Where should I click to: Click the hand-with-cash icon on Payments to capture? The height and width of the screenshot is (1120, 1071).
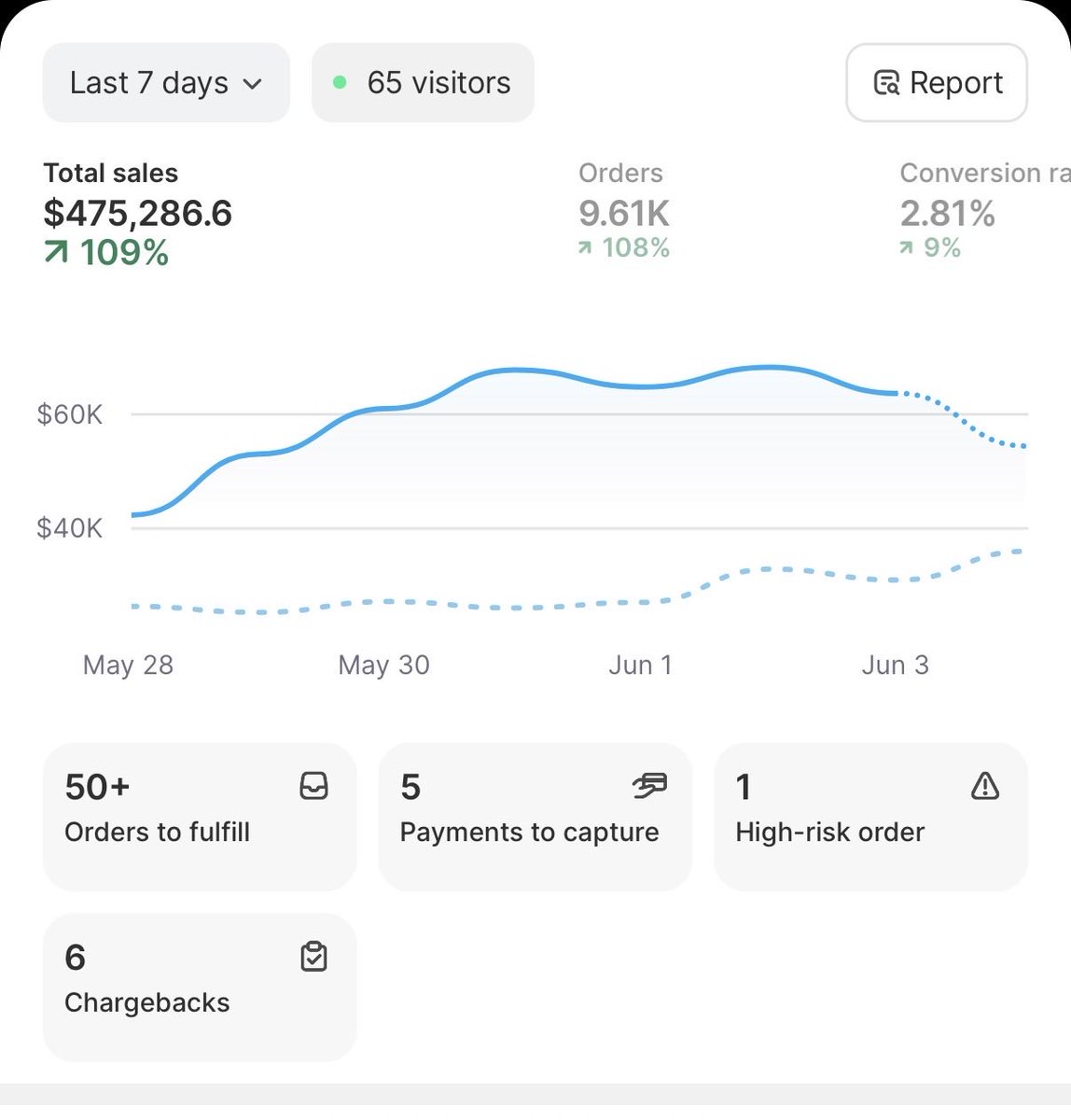(x=649, y=787)
